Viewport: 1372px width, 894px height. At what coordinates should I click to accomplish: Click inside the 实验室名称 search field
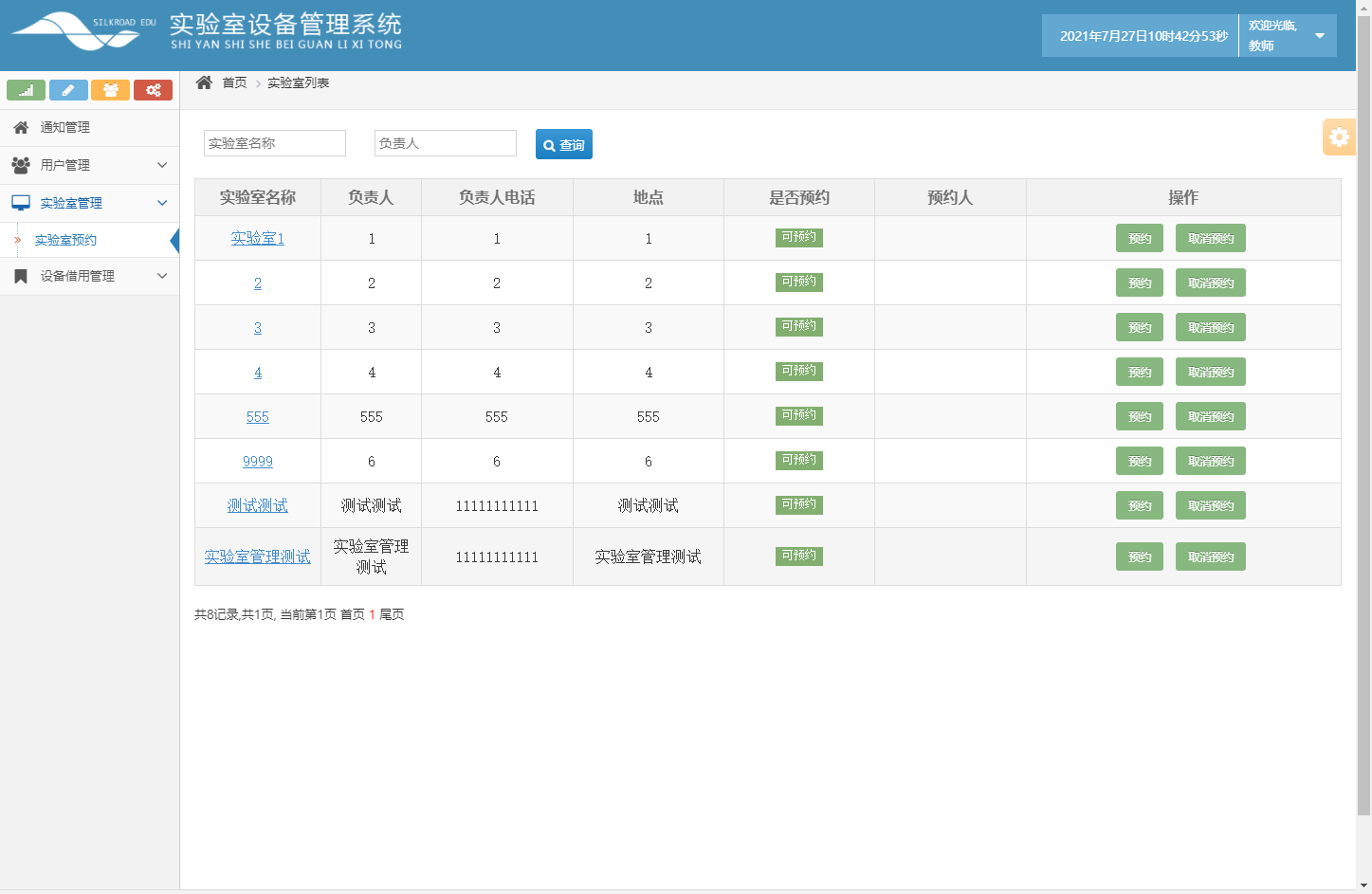(x=273, y=142)
